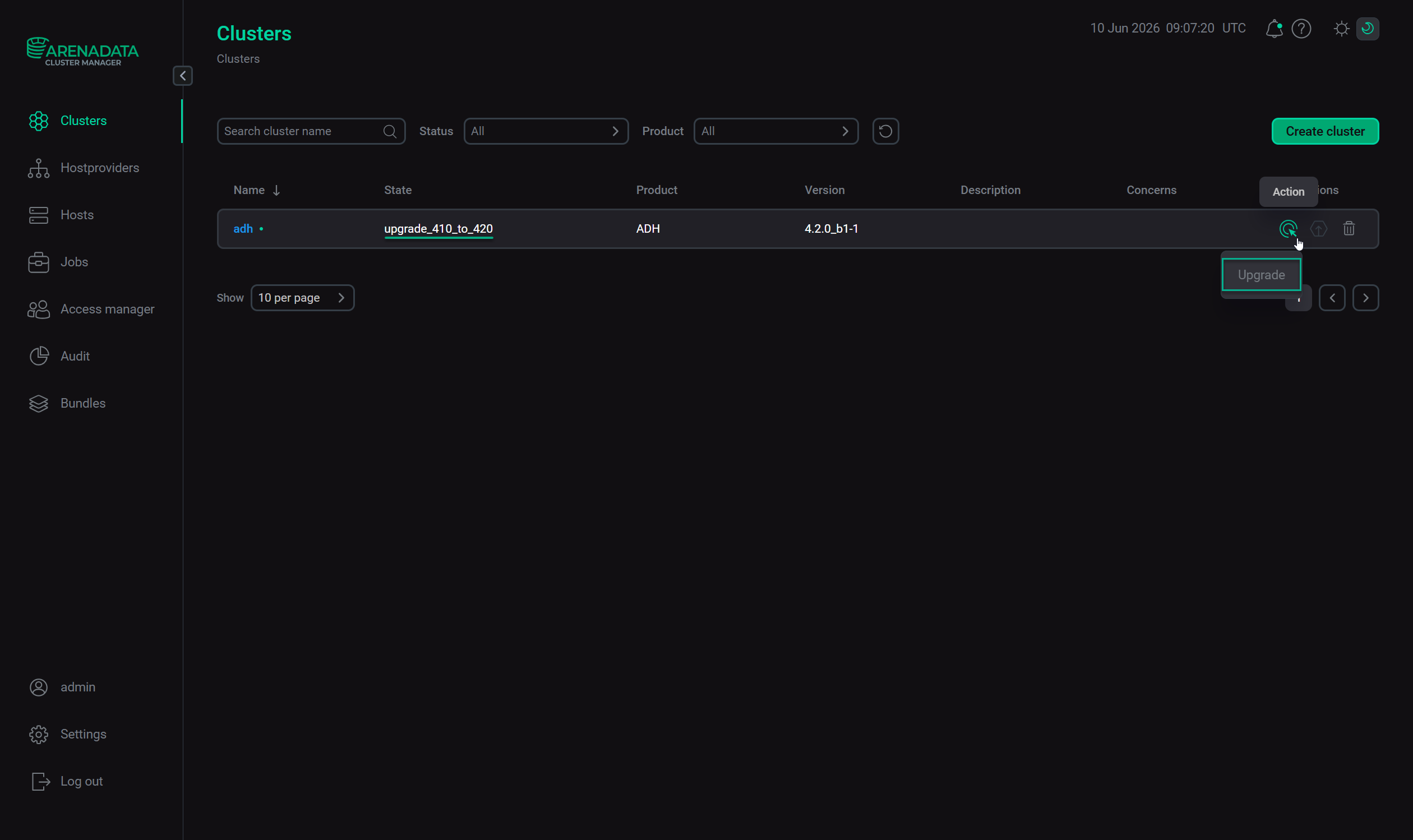Open Hostproviders menu item
Image resolution: width=1413 pixels, height=840 pixels.
100,168
